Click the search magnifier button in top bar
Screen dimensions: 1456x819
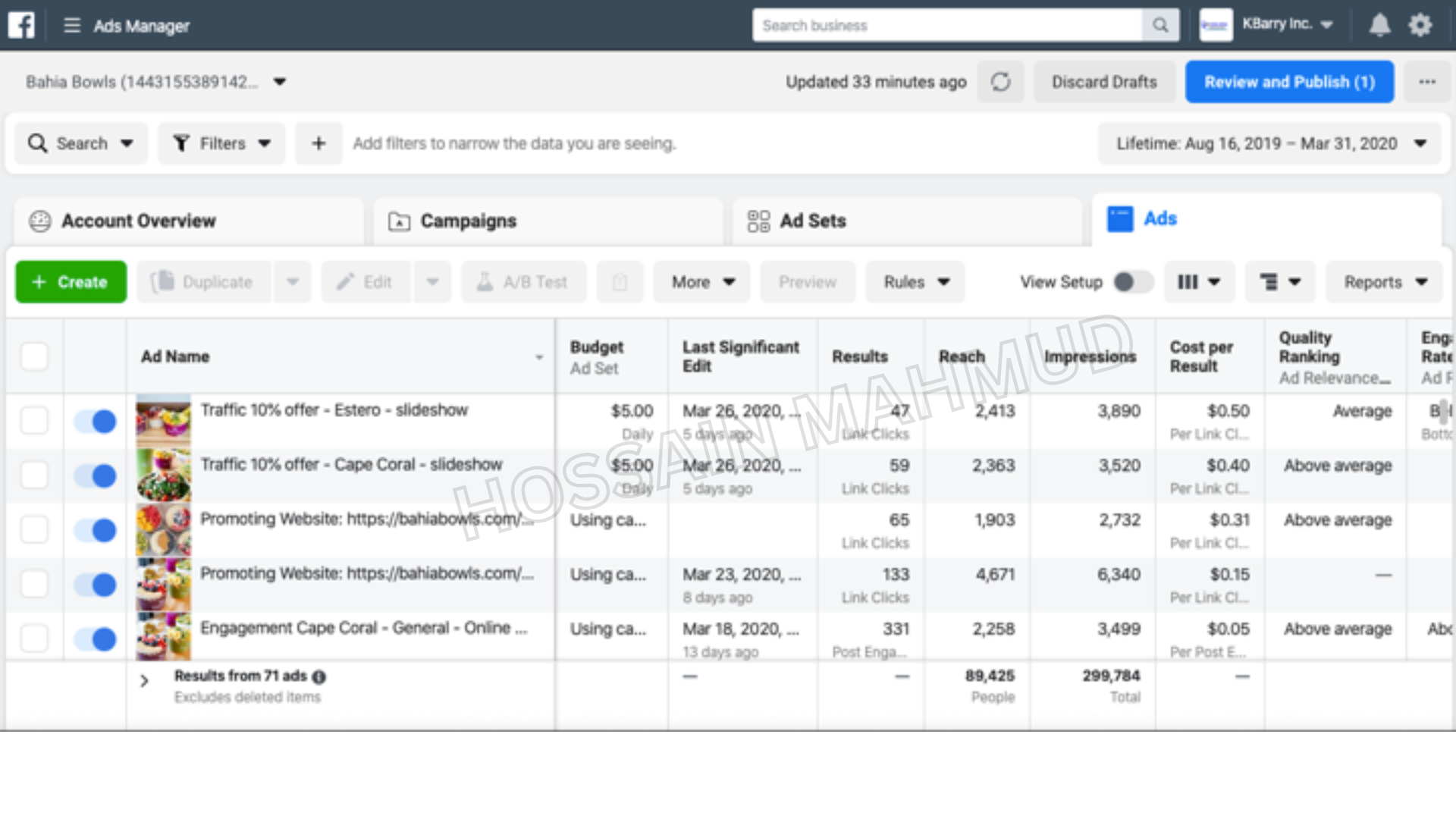[x=1160, y=25]
